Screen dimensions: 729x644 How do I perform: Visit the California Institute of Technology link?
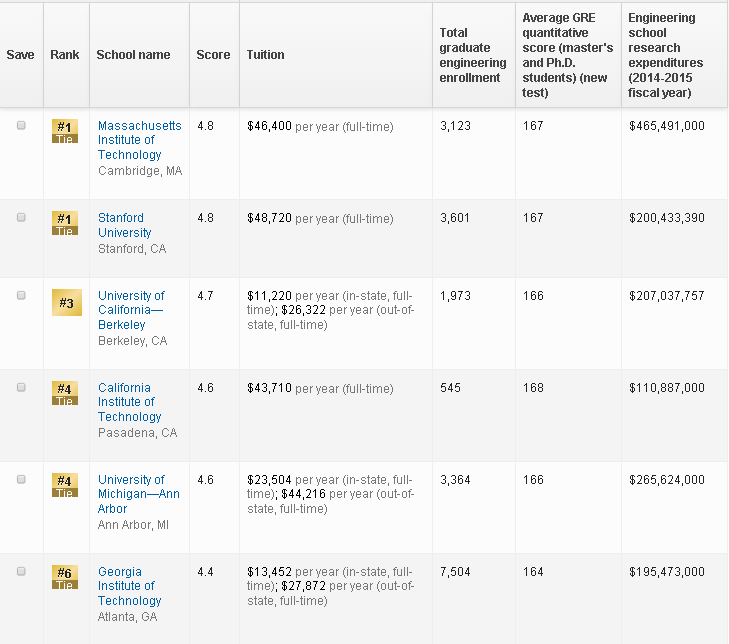129,402
